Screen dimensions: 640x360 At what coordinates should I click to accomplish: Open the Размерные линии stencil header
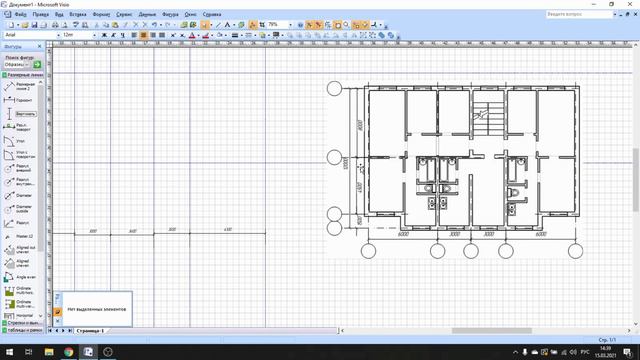click(x=22, y=75)
